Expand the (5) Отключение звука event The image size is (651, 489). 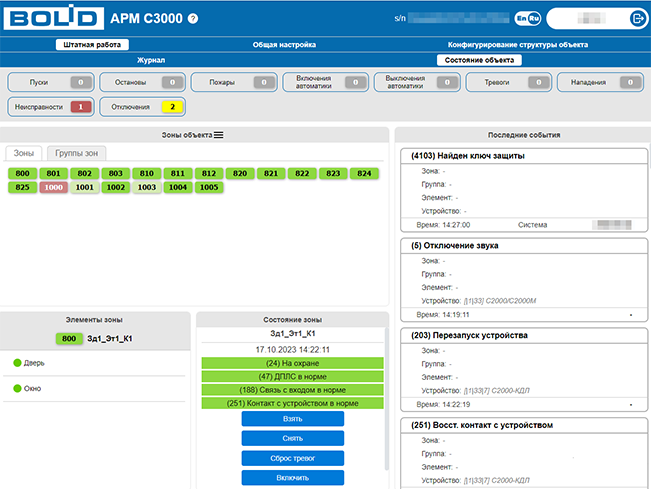(455, 245)
